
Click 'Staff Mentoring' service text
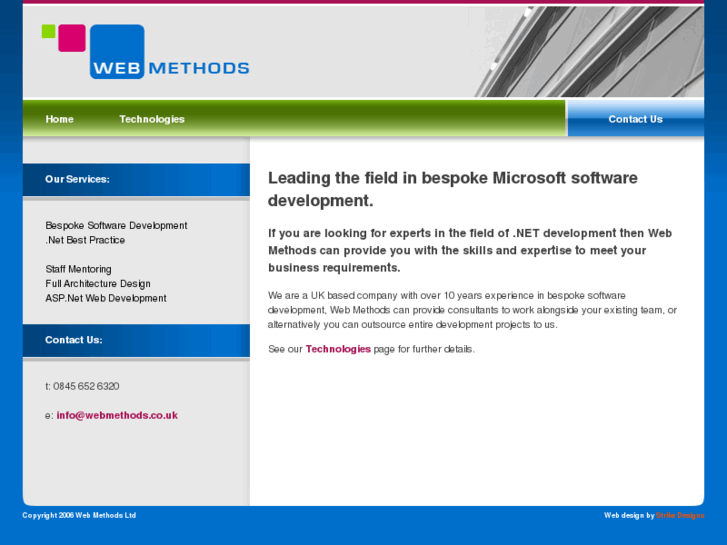[x=78, y=269]
